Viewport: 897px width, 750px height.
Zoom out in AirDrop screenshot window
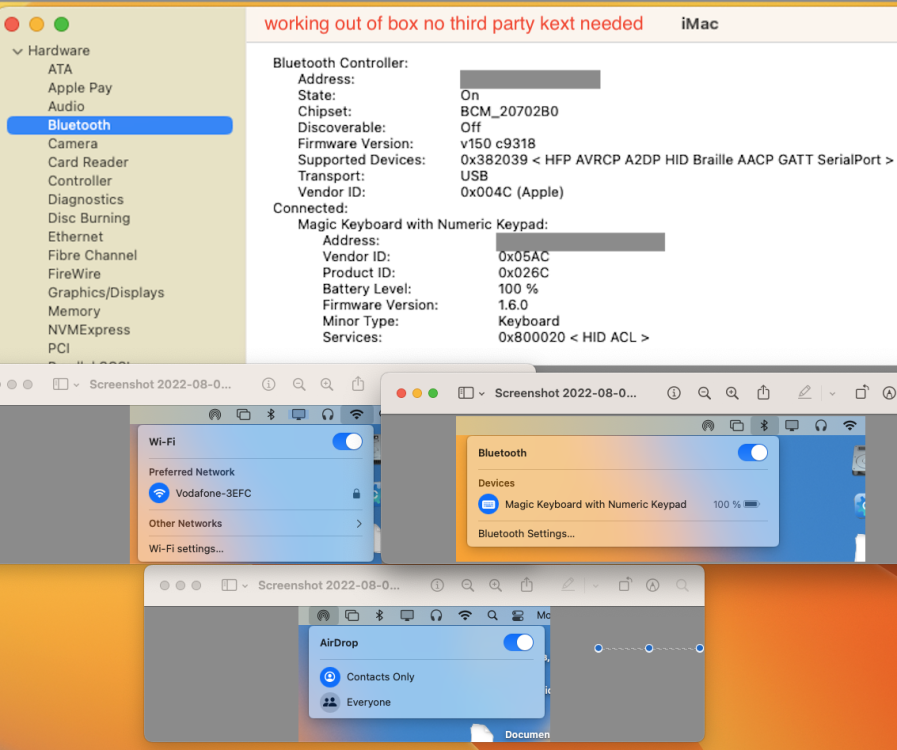(467, 585)
